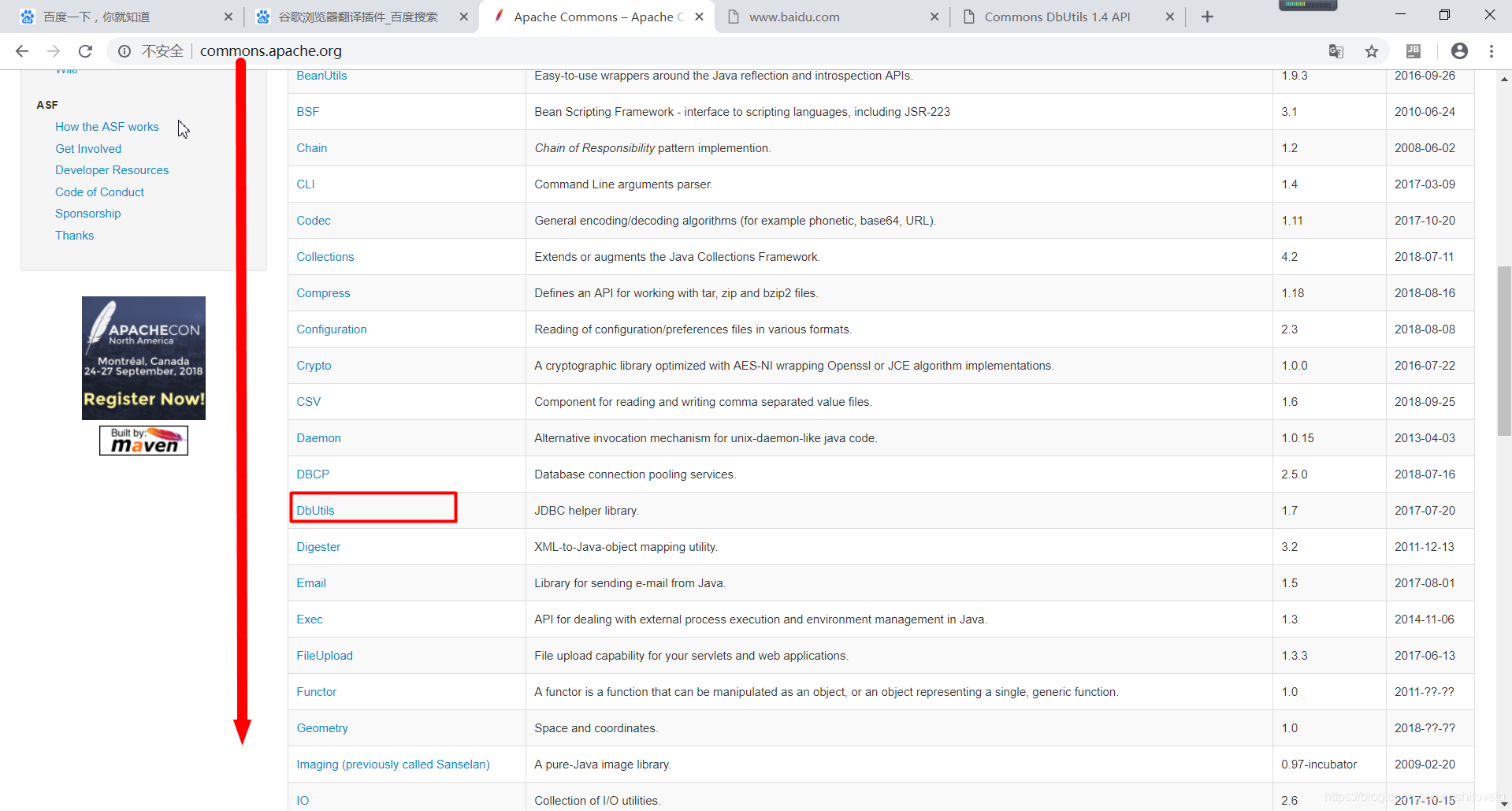
Task: Open the Chrome profile account icon
Action: coord(1459,51)
